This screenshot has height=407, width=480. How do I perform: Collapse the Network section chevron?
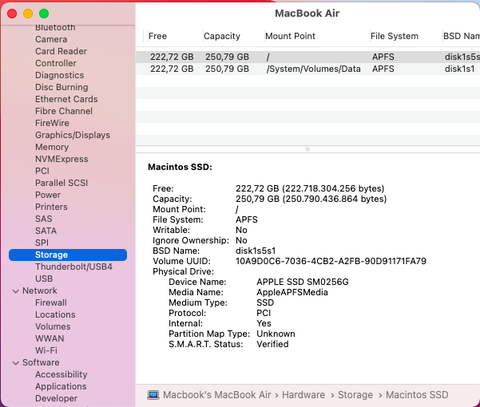pos(15,291)
